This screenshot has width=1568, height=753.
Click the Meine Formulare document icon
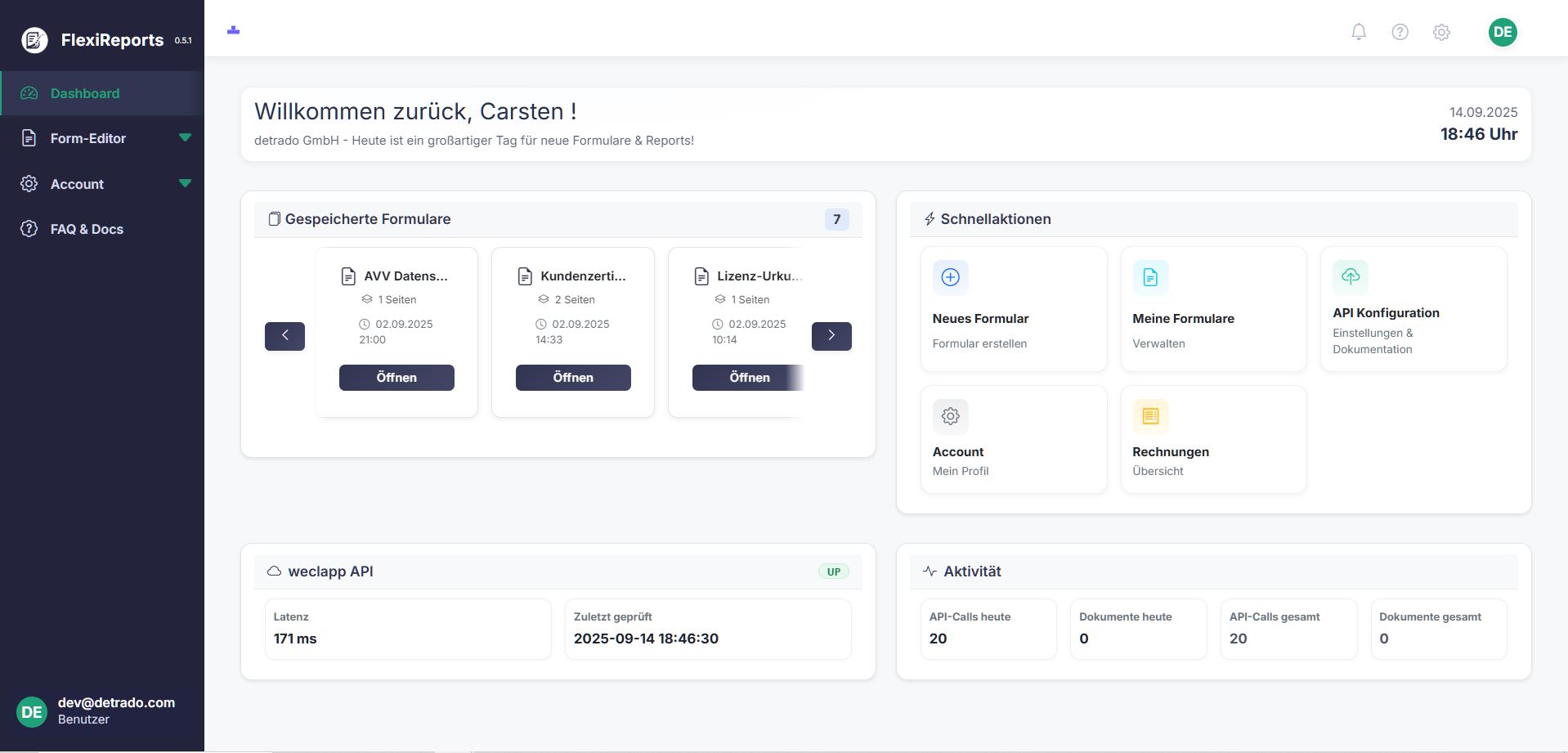pyautogui.click(x=1150, y=277)
